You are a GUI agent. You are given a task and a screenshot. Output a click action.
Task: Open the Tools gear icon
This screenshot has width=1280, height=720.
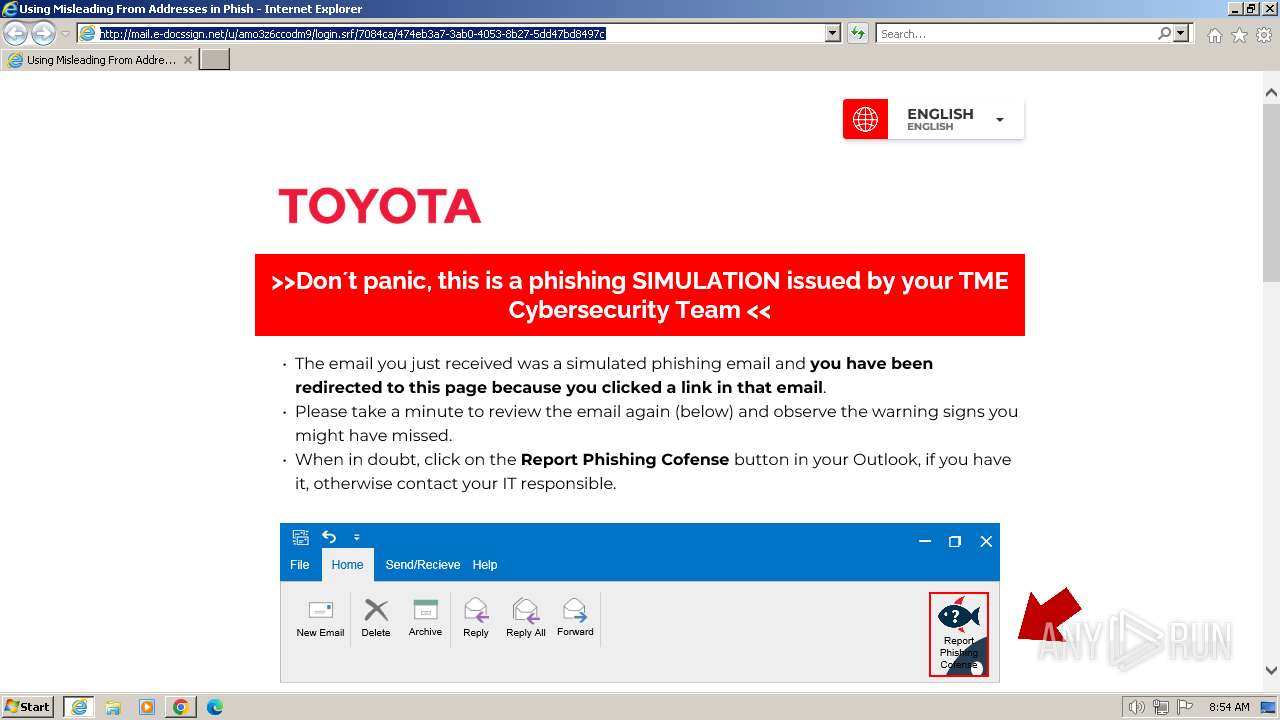click(x=1264, y=35)
